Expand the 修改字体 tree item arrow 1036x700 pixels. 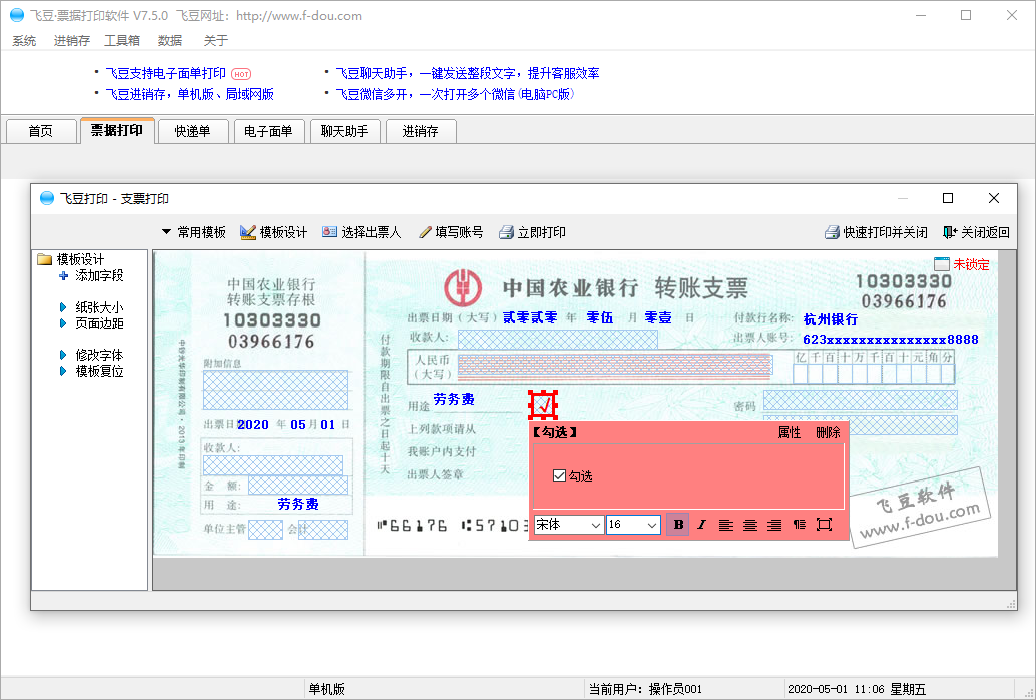coord(63,356)
